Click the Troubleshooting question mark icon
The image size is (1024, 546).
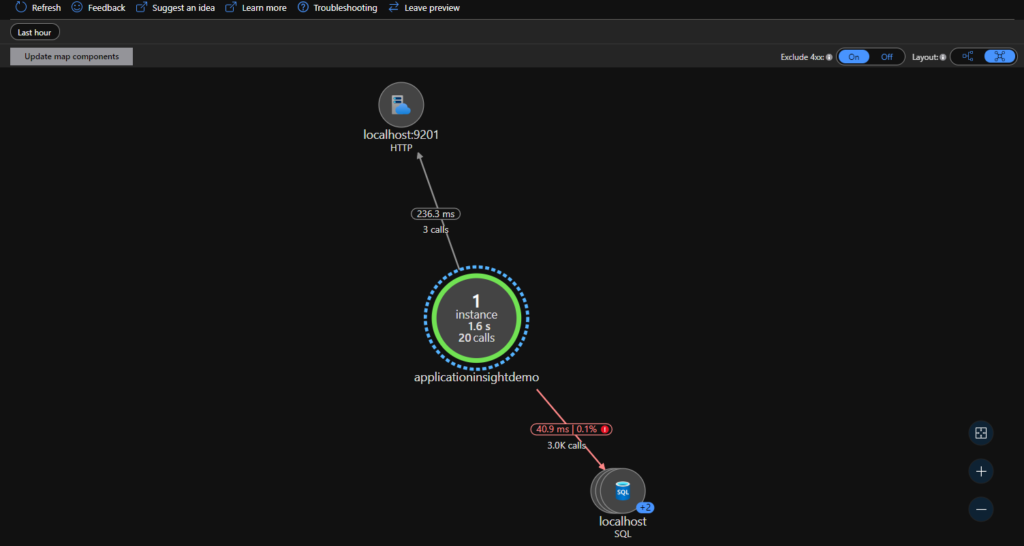click(x=302, y=7)
